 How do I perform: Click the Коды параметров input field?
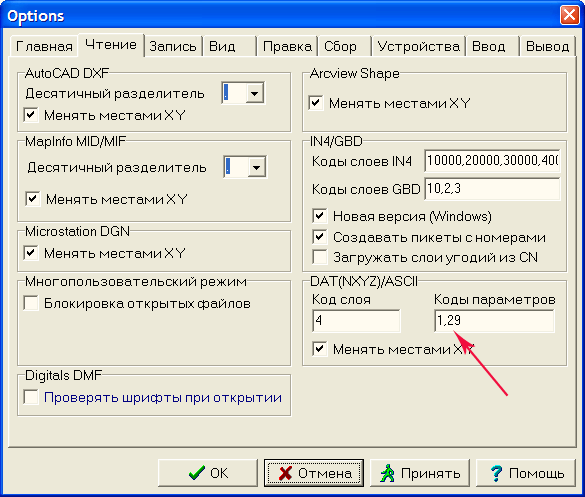click(494, 321)
